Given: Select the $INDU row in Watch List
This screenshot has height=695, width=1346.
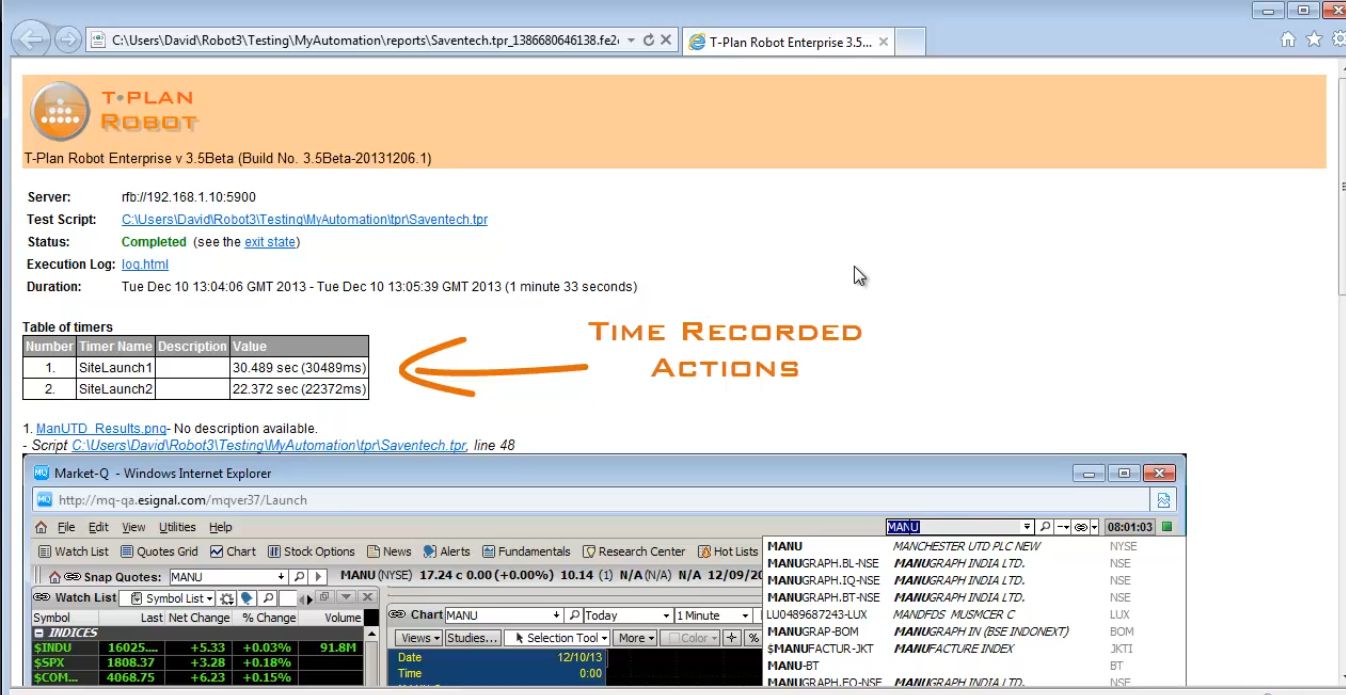Looking at the screenshot, I should click(197, 648).
